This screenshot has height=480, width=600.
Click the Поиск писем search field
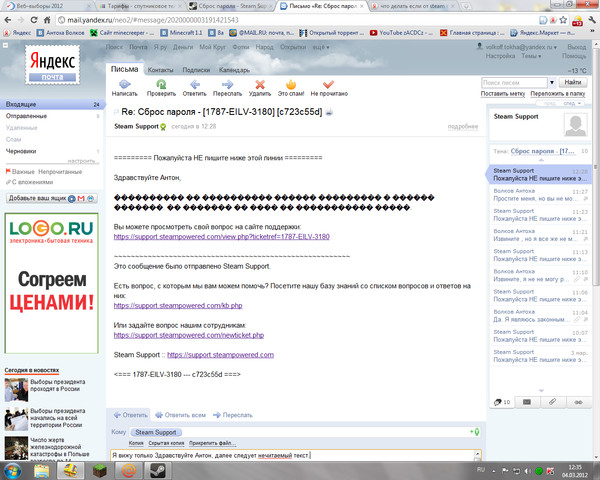(x=514, y=82)
